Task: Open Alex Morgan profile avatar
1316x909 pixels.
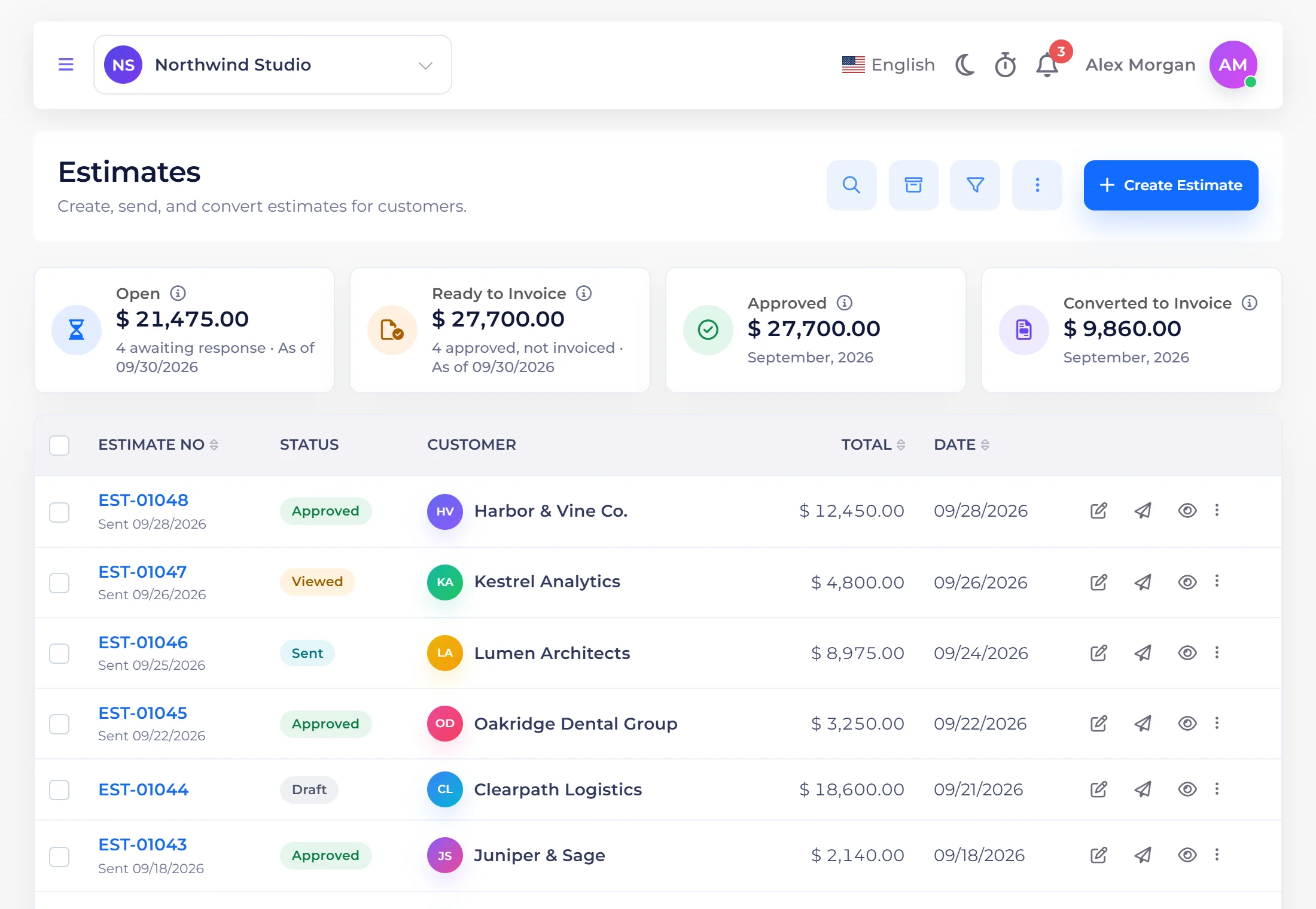Action: tap(1233, 65)
